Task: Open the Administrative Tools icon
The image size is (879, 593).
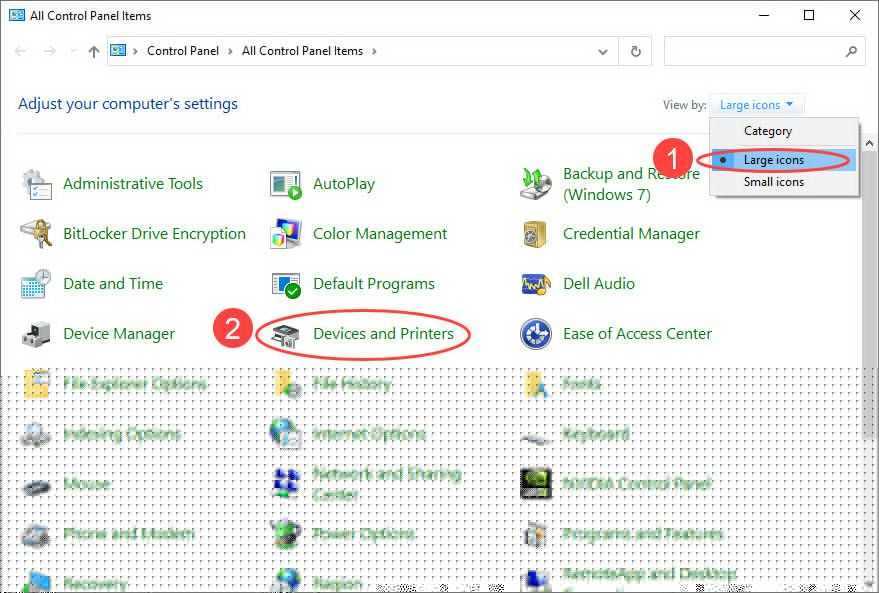Action: (36, 184)
